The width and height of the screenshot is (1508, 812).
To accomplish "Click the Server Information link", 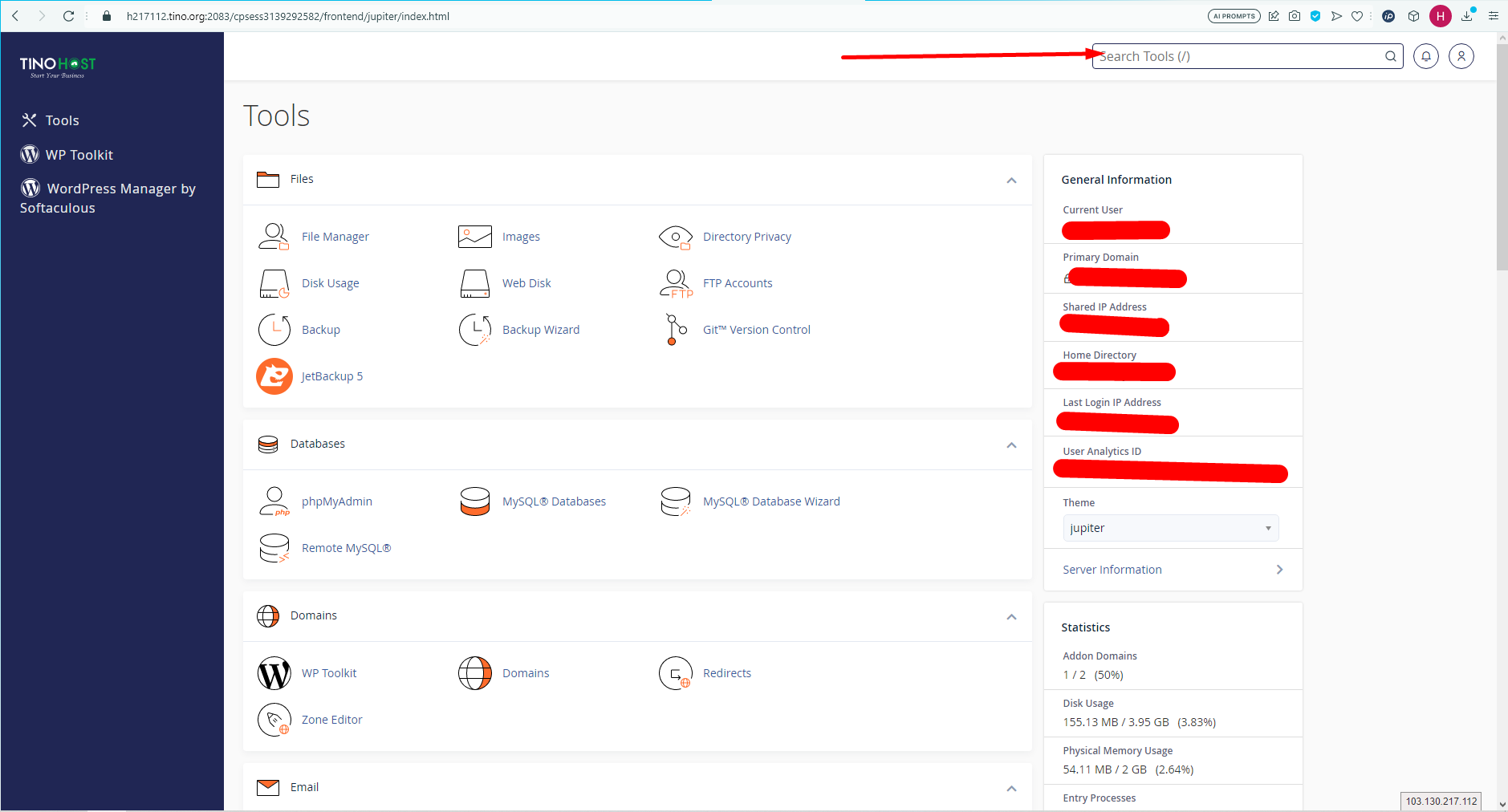I will 1112,570.
